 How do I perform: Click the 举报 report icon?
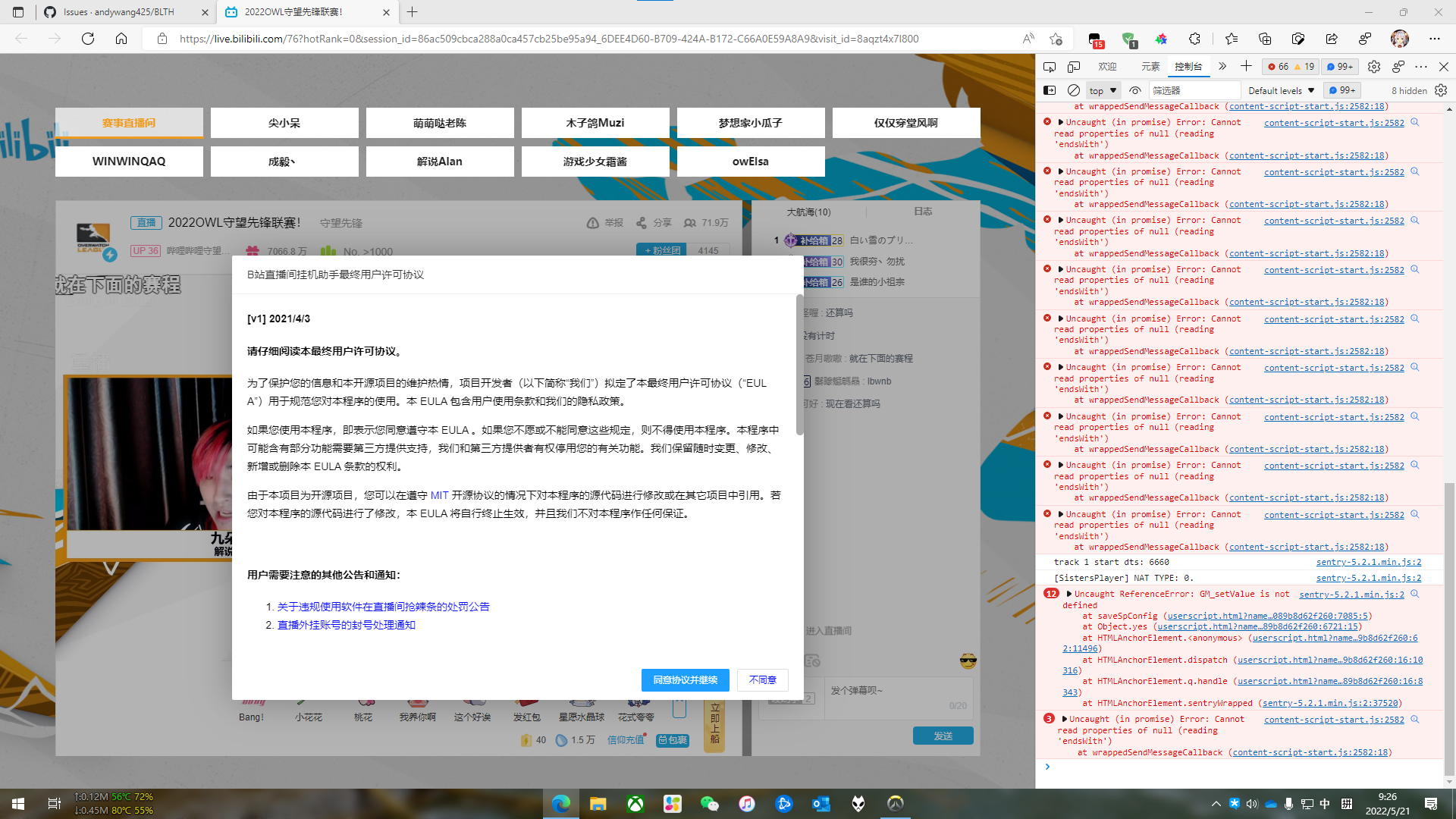click(594, 222)
